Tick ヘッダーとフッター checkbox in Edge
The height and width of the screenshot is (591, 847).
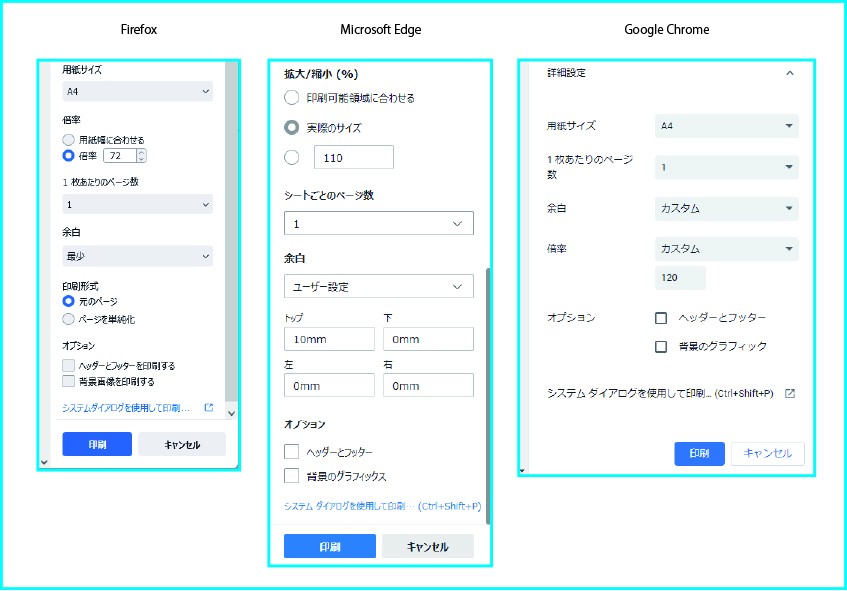[x=292, y=451]
